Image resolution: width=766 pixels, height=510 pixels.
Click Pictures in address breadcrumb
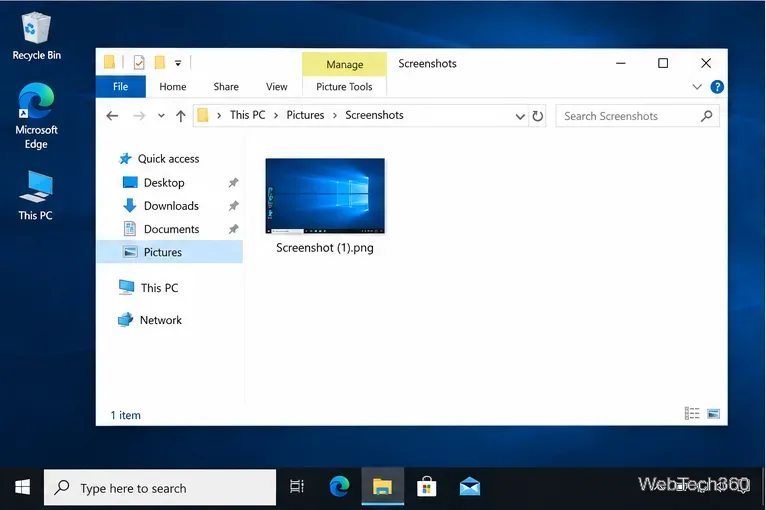pyautogui.click(x=305, y=115)
